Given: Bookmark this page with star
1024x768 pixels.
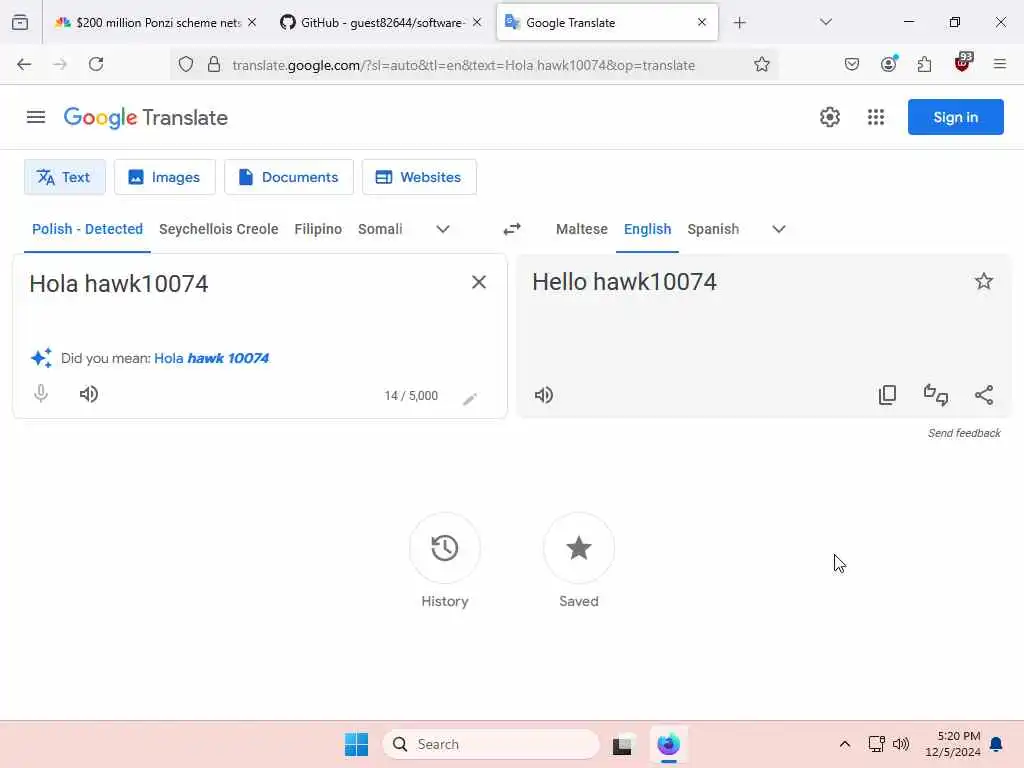Looking at the screenshot, I should 761,64.
